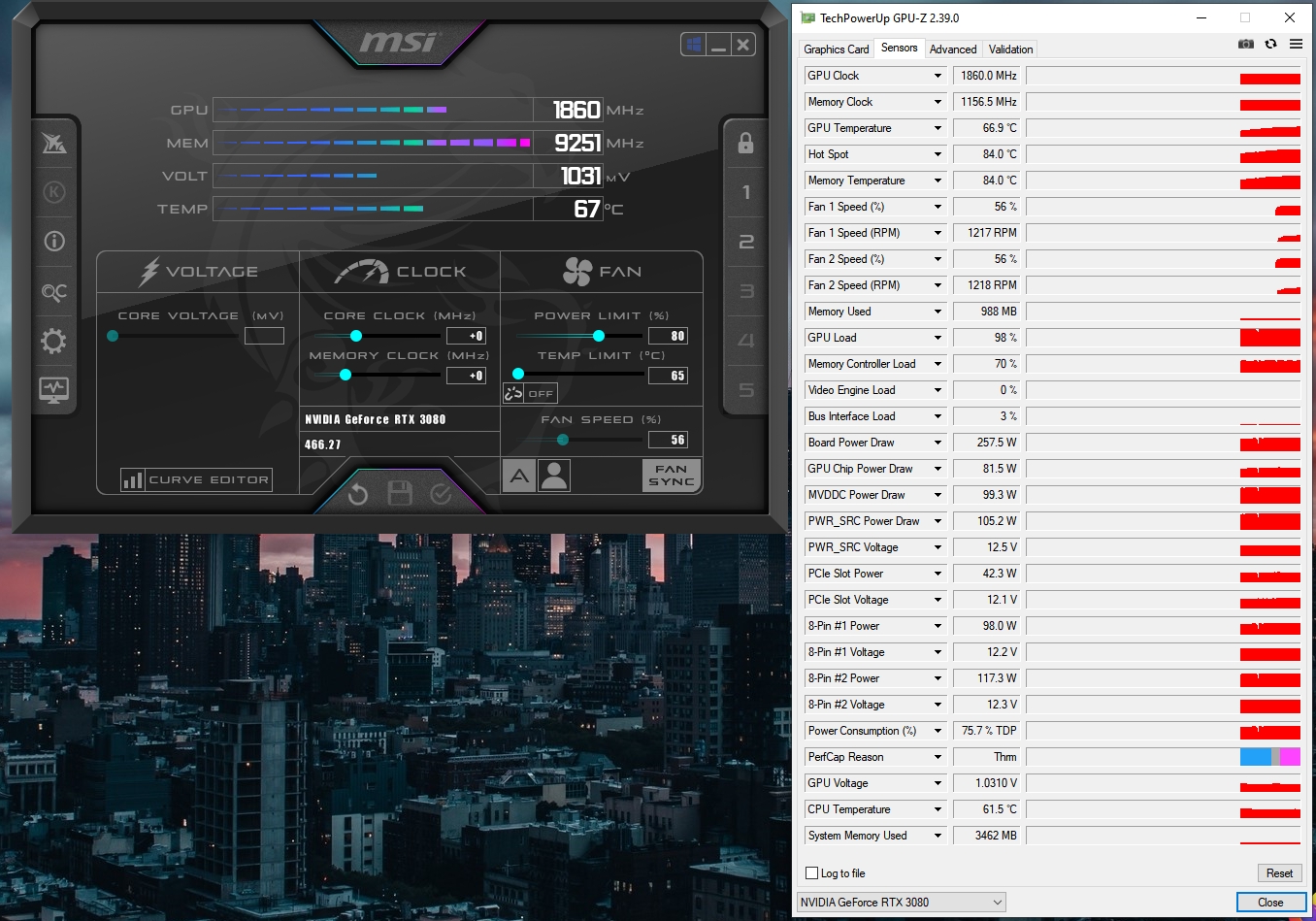1316x921 pixels.
Task: Click the Temp Limit slider handle
Action: tap(518, 374)
